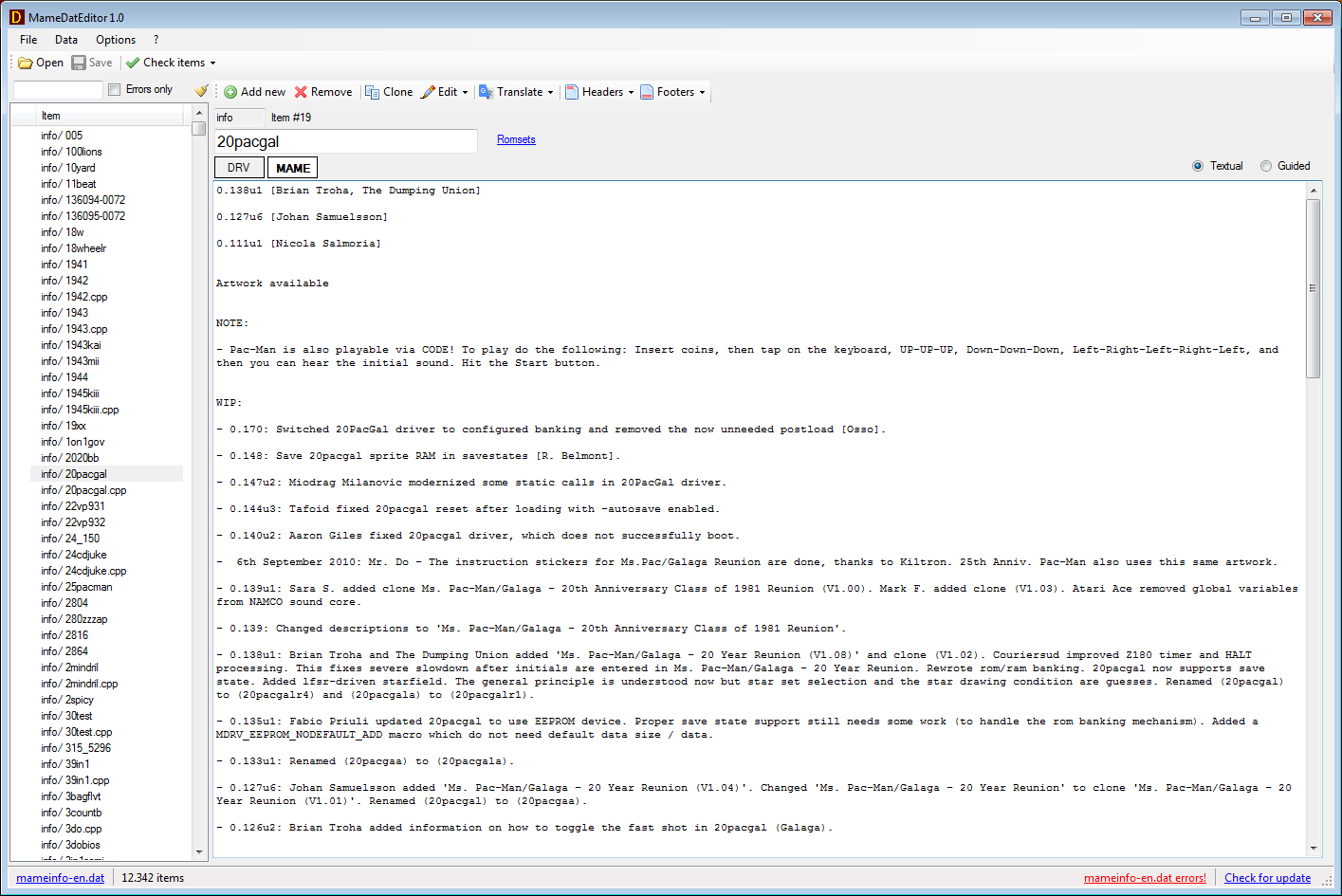Expand the Check items dropdown arrow
The image size is (1342, 896).
(212, 64)
